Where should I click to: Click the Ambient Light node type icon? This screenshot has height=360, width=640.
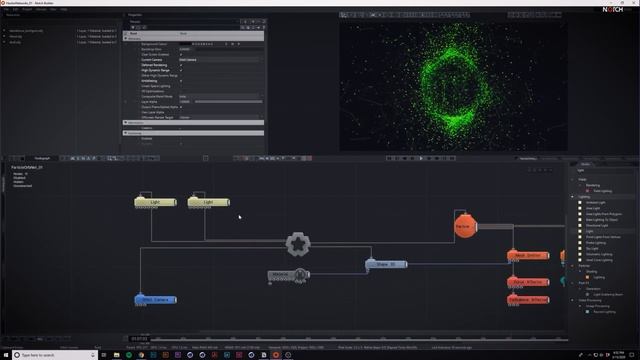coord(580,202)
